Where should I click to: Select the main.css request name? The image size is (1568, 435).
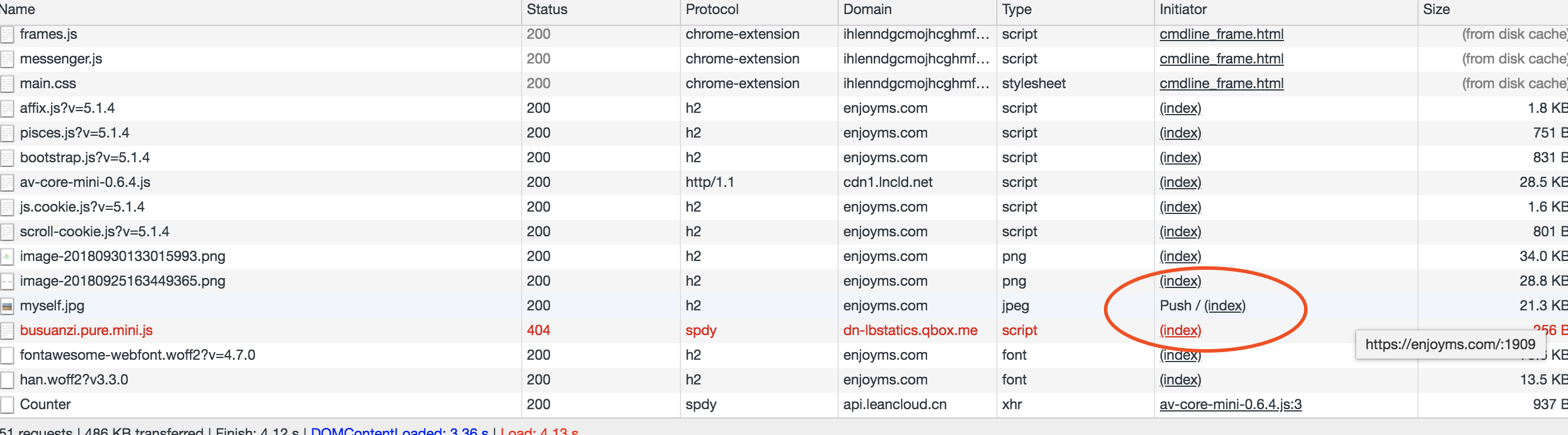point(48,84)
